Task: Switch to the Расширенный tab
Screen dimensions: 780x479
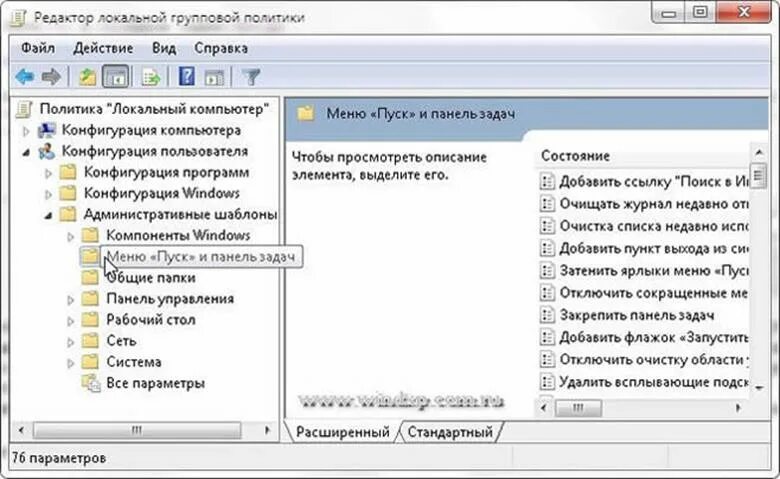Action: (343, 432)
